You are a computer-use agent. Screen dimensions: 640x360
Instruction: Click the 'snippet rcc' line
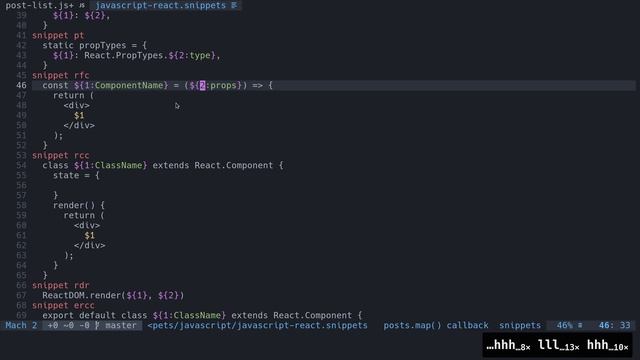[60, 156]
